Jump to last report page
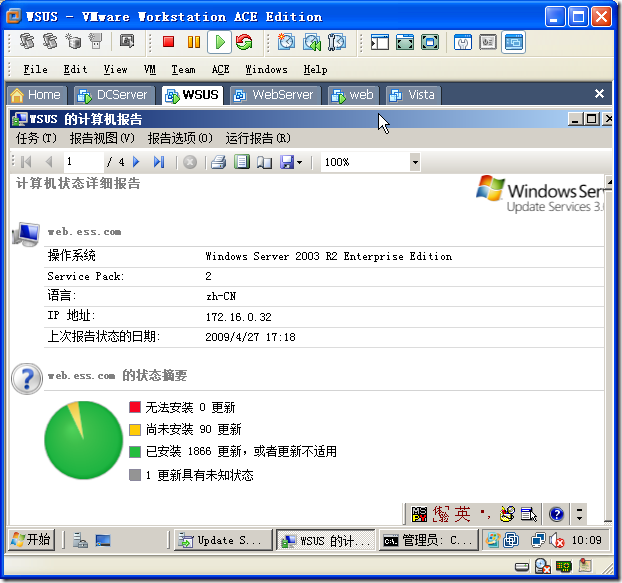The image size is (622, 583). point(159,162)
